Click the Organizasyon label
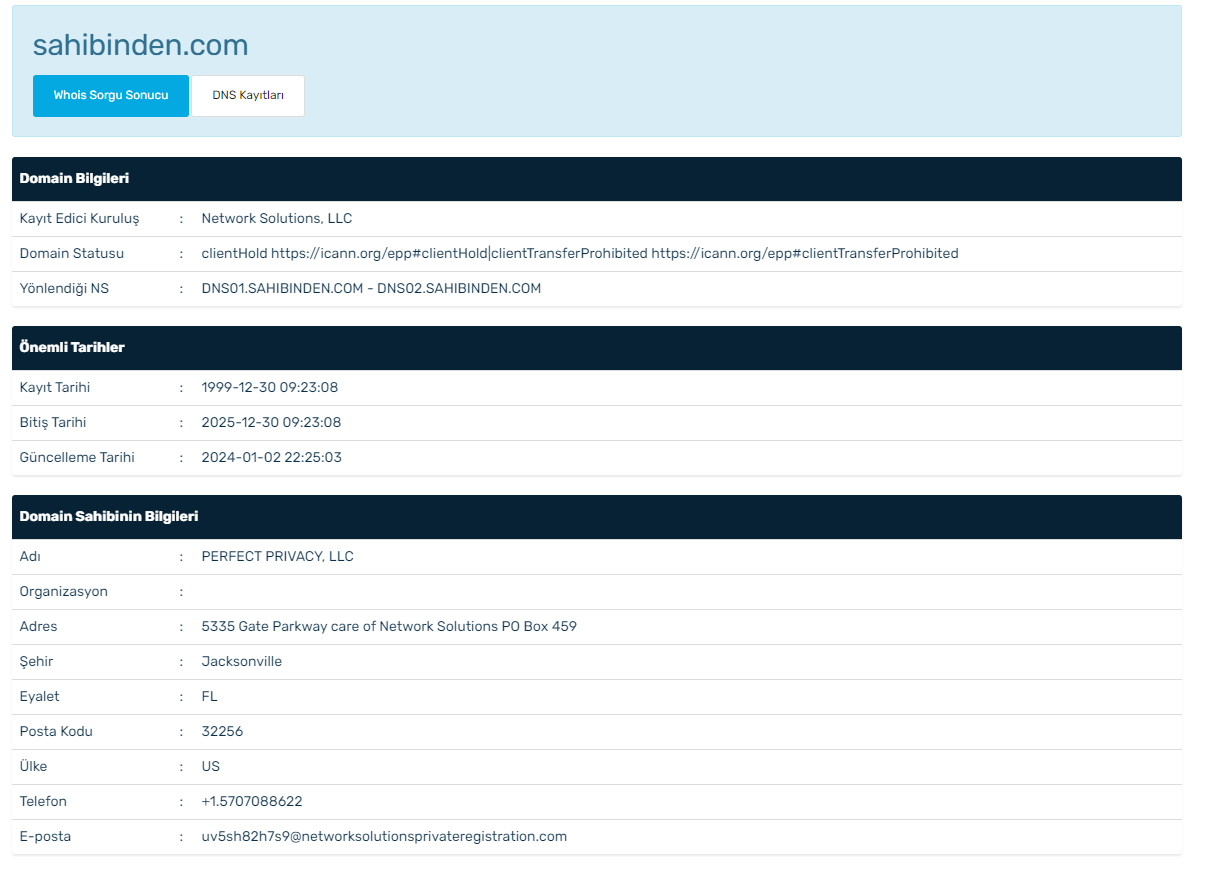This screenshot has height=871, width=1207. tap(64, 591)
